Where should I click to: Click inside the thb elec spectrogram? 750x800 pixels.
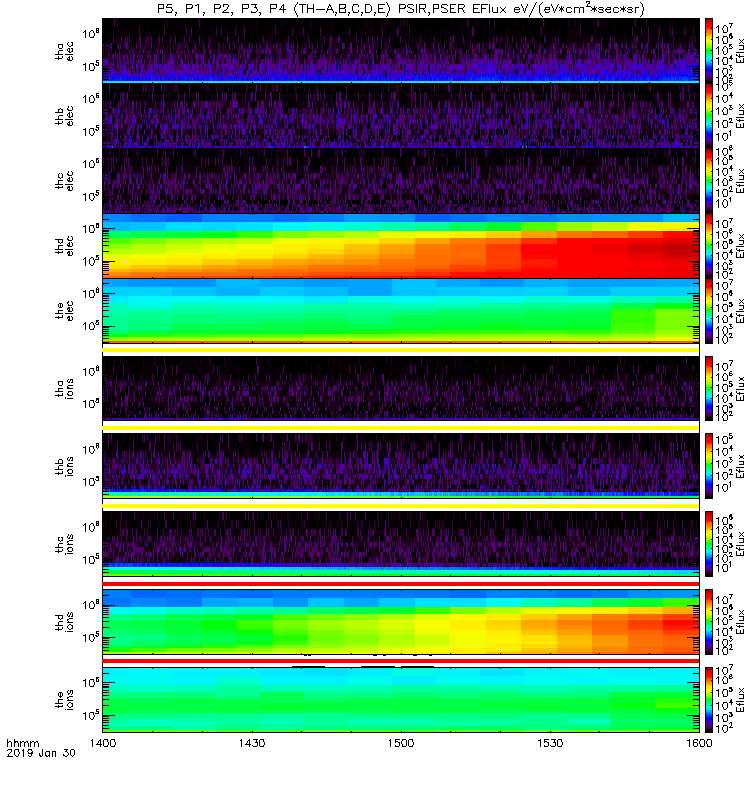[x=401, y=116]
